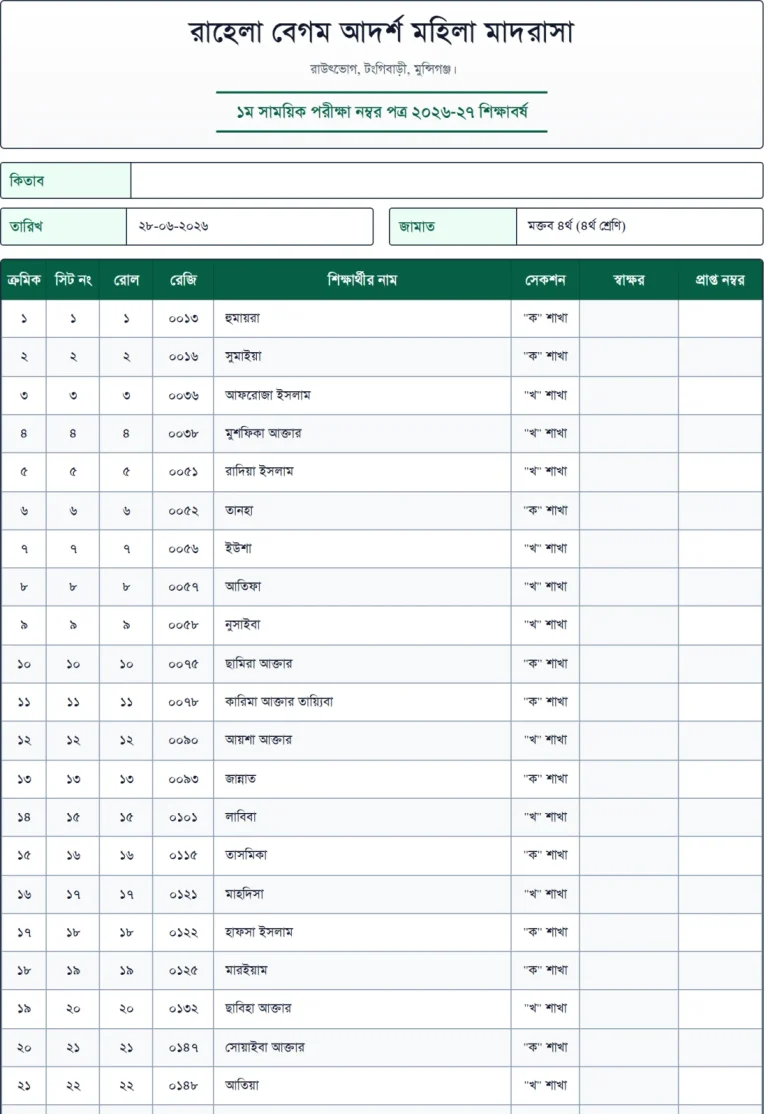The width and height of the screenshot is (768, 1114).
Task: Click the empty কিতাব input field
Action: click(446, 180)
